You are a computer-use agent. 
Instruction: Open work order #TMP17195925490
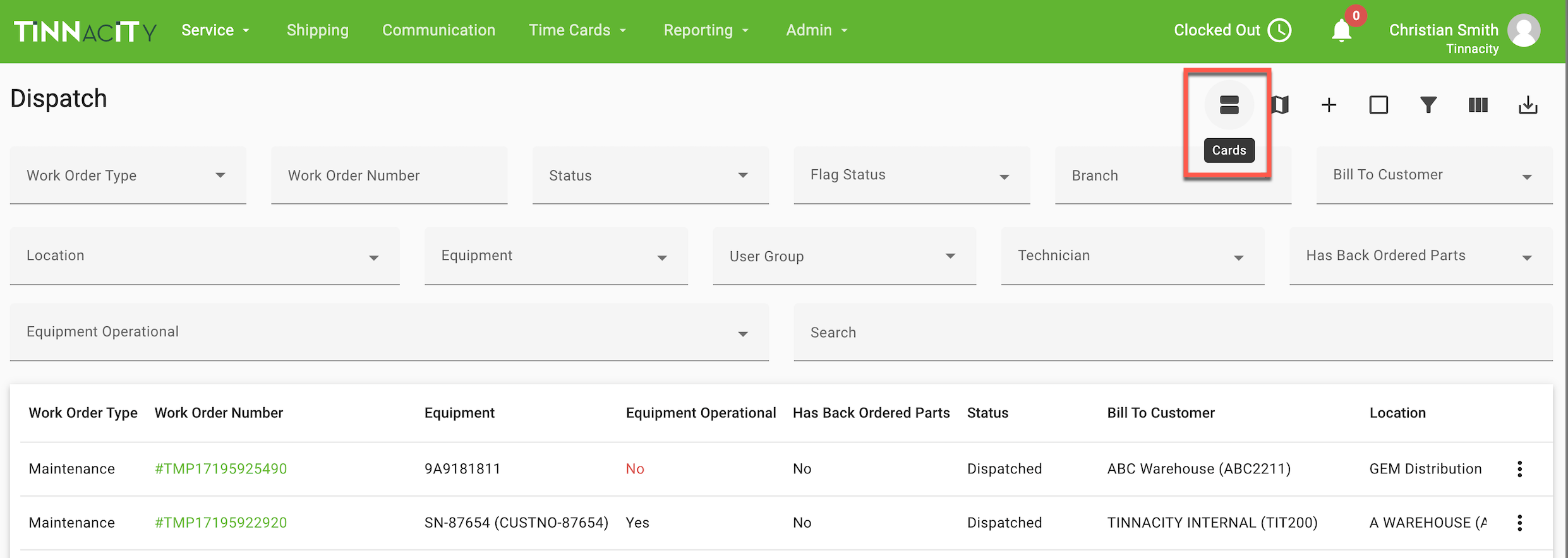tap(221, 469)
